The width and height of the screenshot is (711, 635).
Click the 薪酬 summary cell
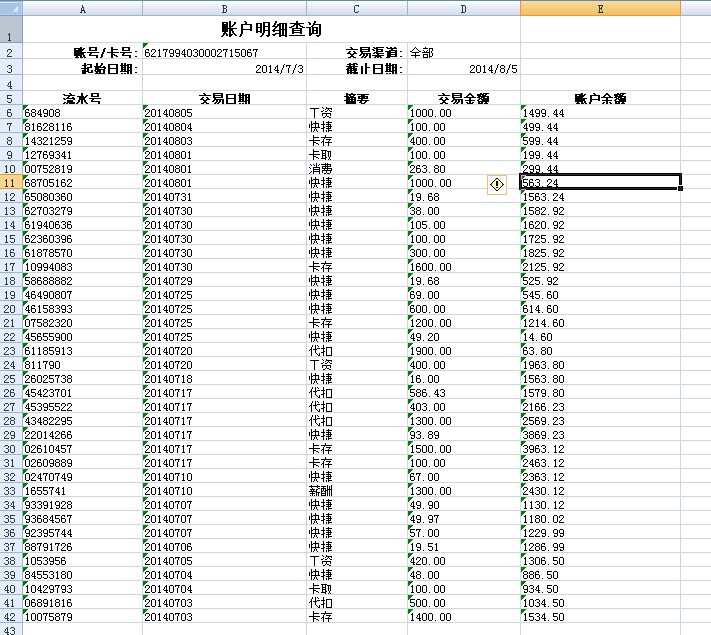[x=357, y=491]
